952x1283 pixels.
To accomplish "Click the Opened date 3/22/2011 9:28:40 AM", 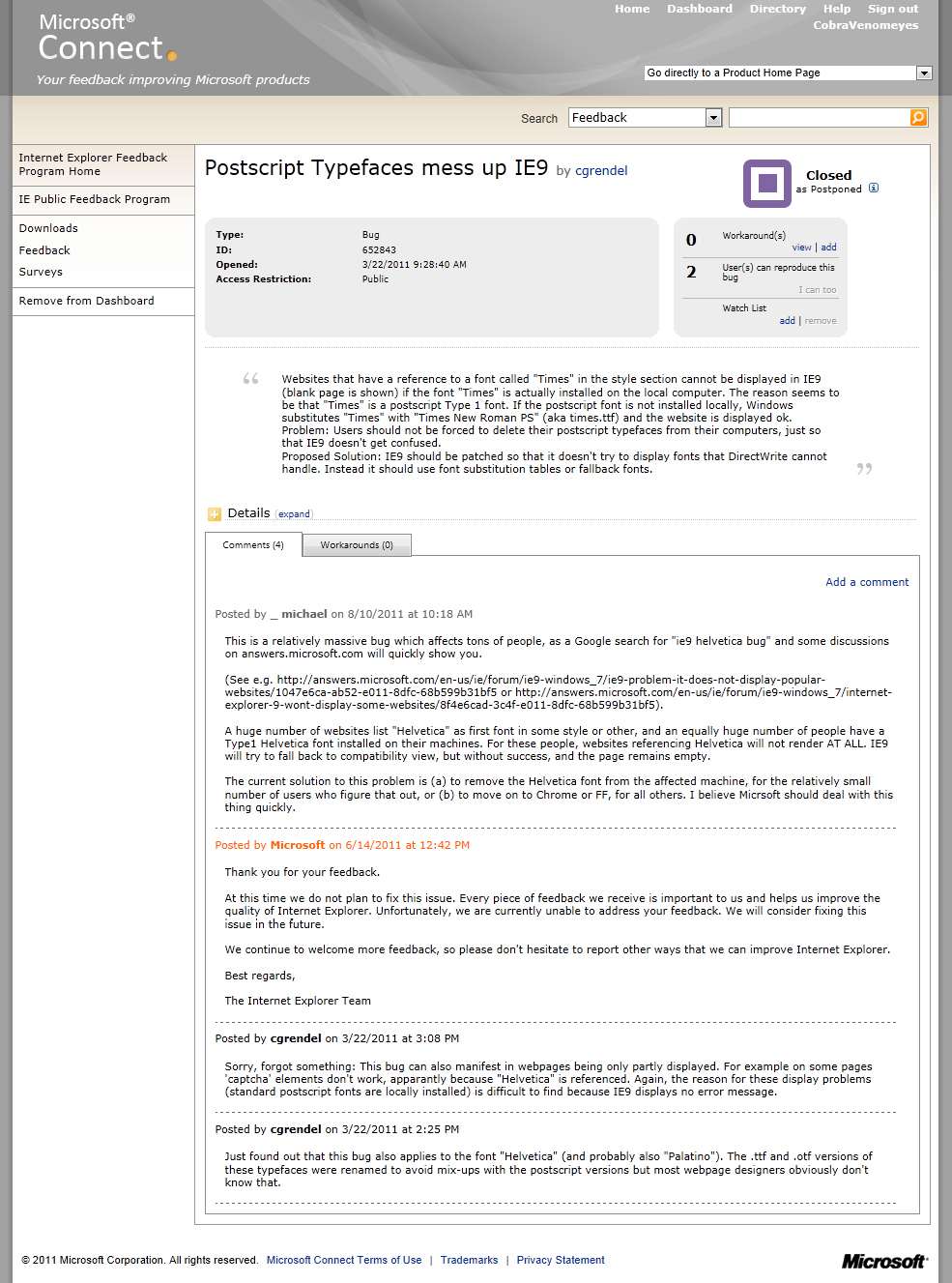I will point(415,265).
